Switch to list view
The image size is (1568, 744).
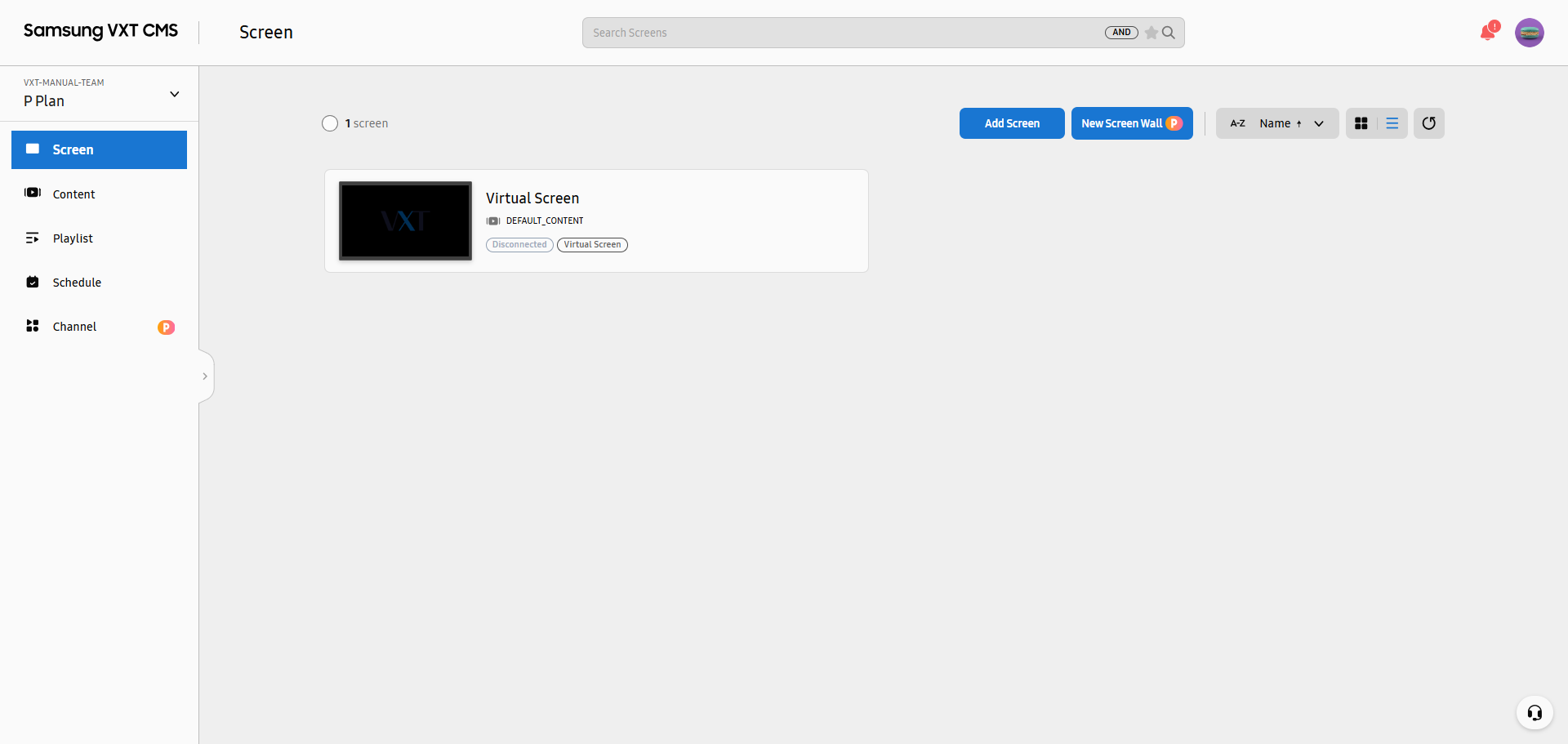pos(1392,123)
